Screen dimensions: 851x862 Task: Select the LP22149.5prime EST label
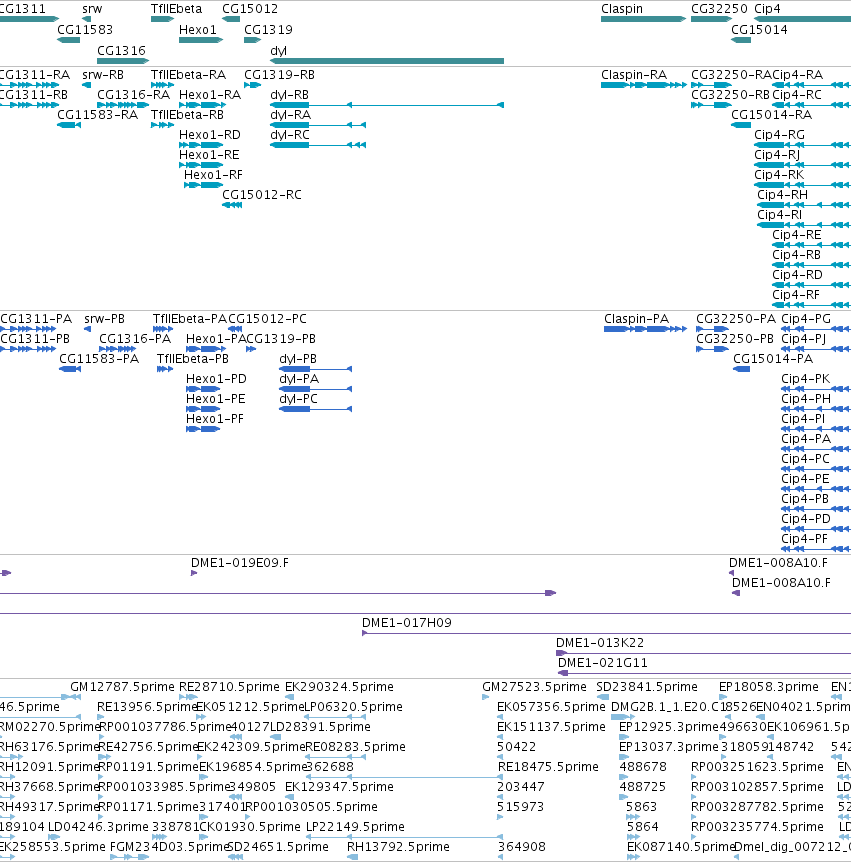[x=355, y=827]
